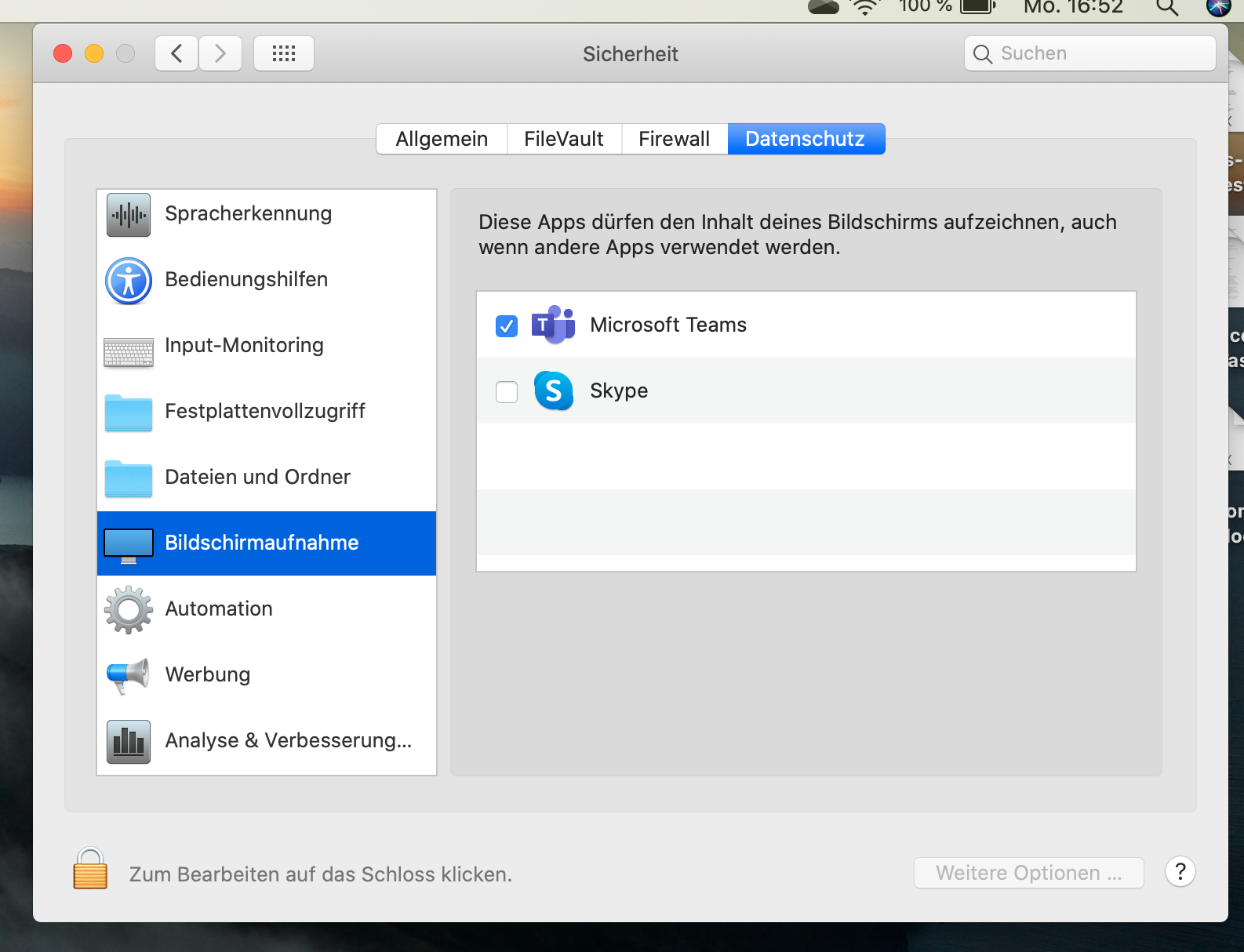Go back with the left arrow button

coord(176,53)
